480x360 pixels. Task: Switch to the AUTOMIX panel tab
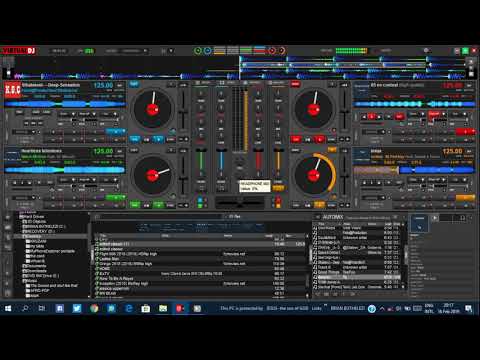[x=333, y=217]
